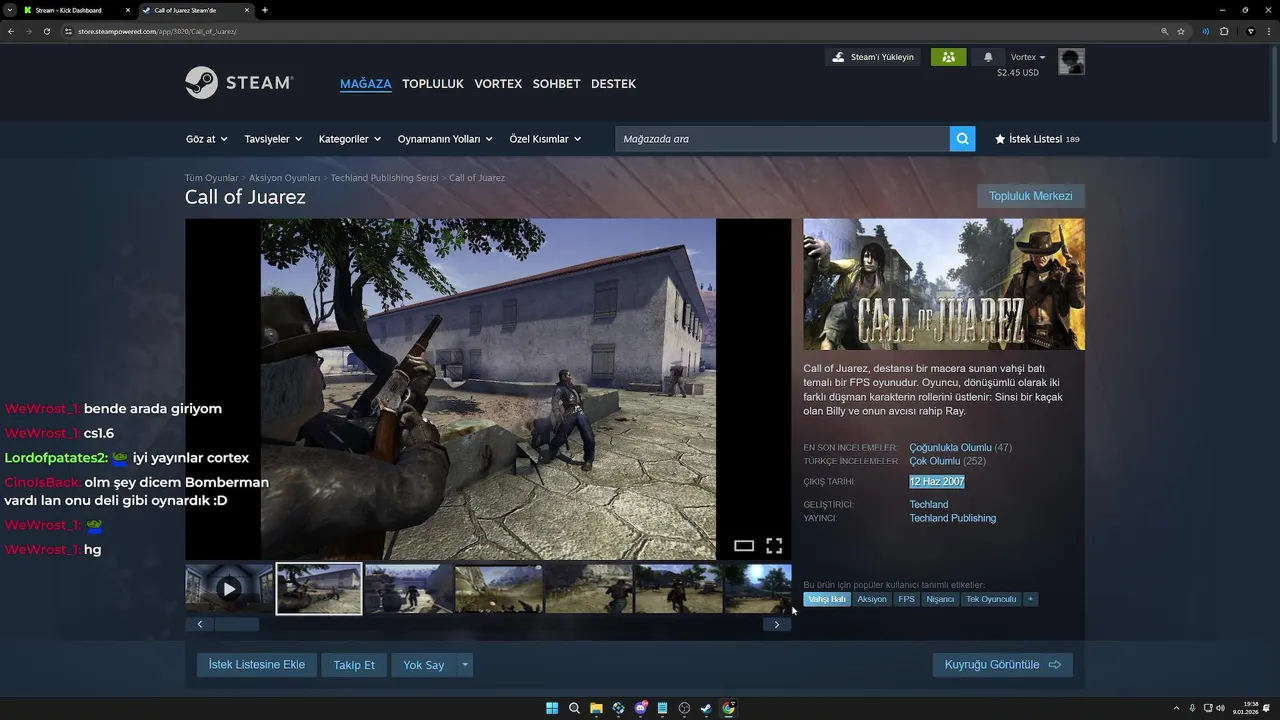This screenshot has height=720, width=1280.
Task: Expand the Özel Kısımlar dropdown
Action: tap(545, 139)
